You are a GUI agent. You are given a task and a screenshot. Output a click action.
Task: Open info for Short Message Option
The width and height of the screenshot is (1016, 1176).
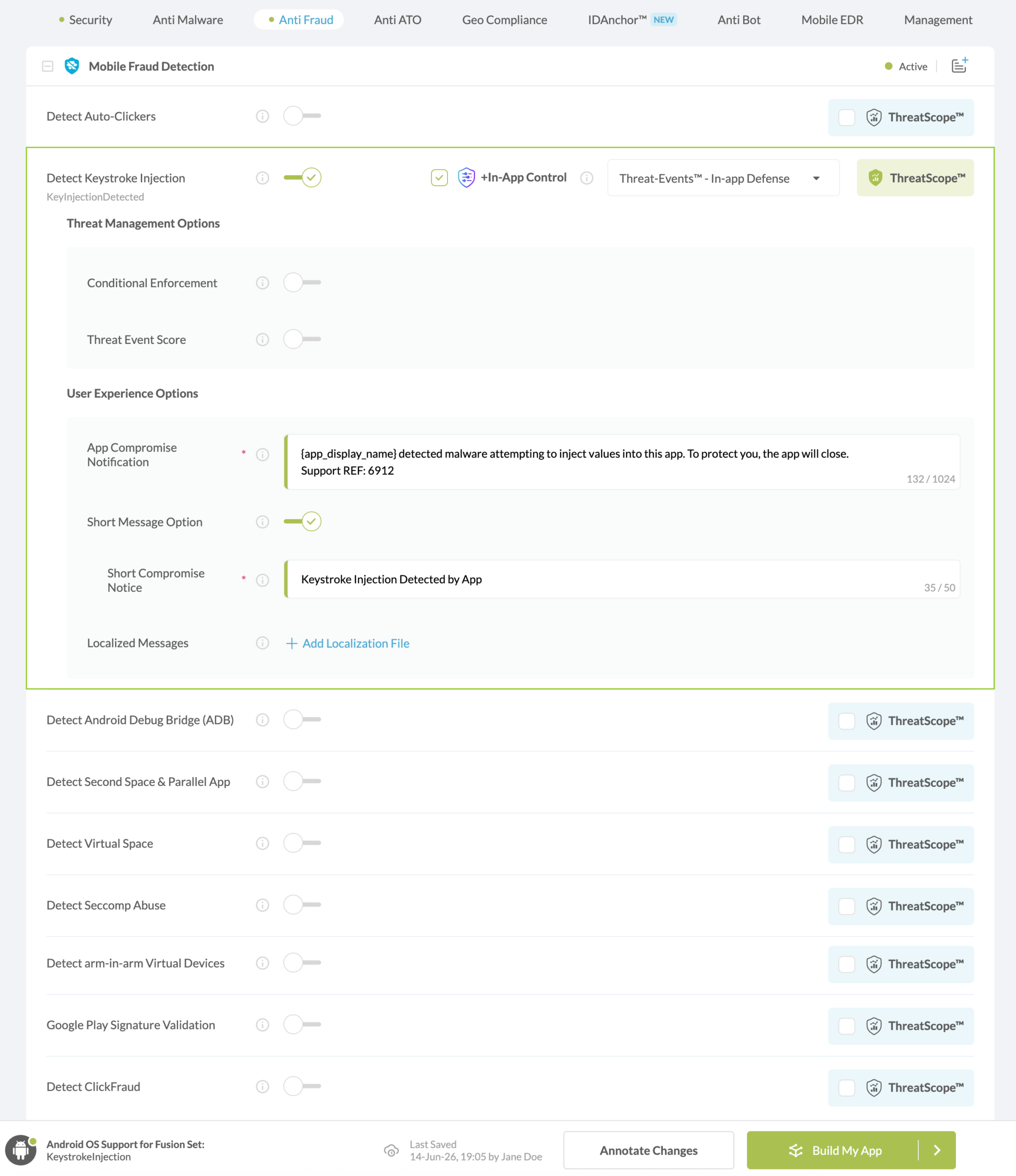click(x=262, y=522)
